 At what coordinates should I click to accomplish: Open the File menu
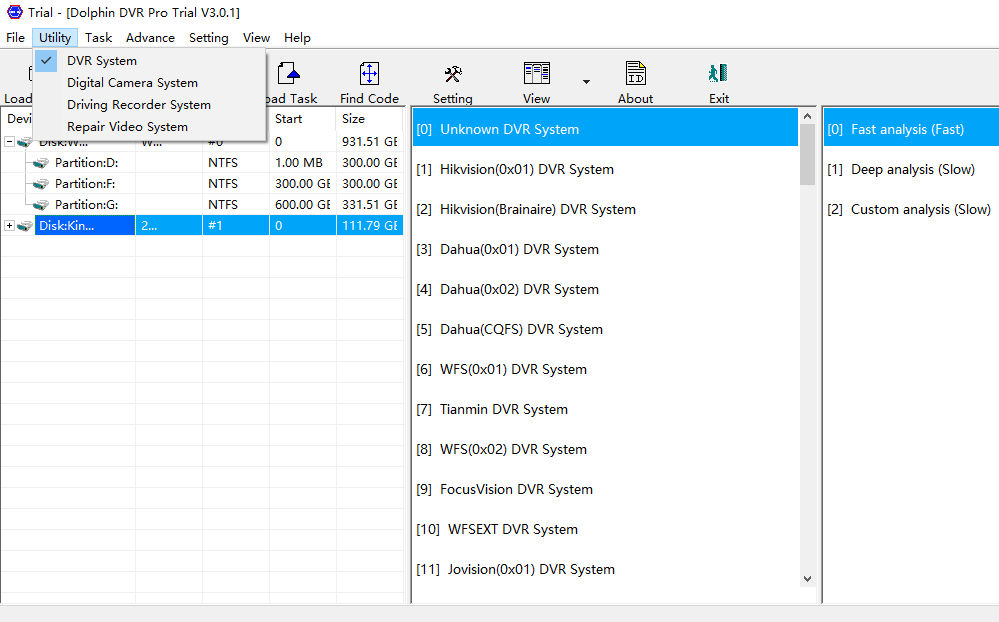click(x=15, y=38)
